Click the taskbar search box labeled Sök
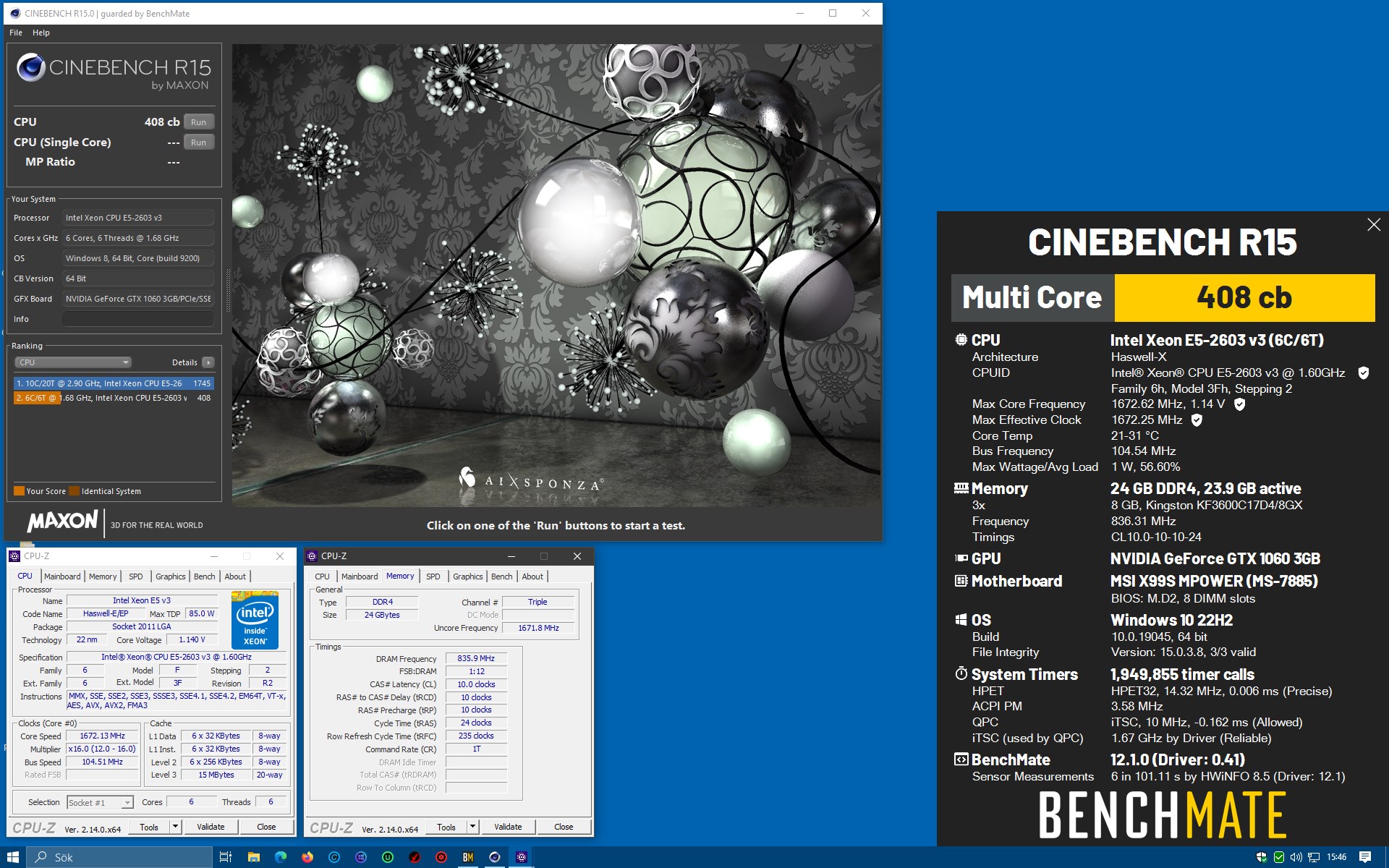This screenshot has height=868, width=1389. coord(120,857)
